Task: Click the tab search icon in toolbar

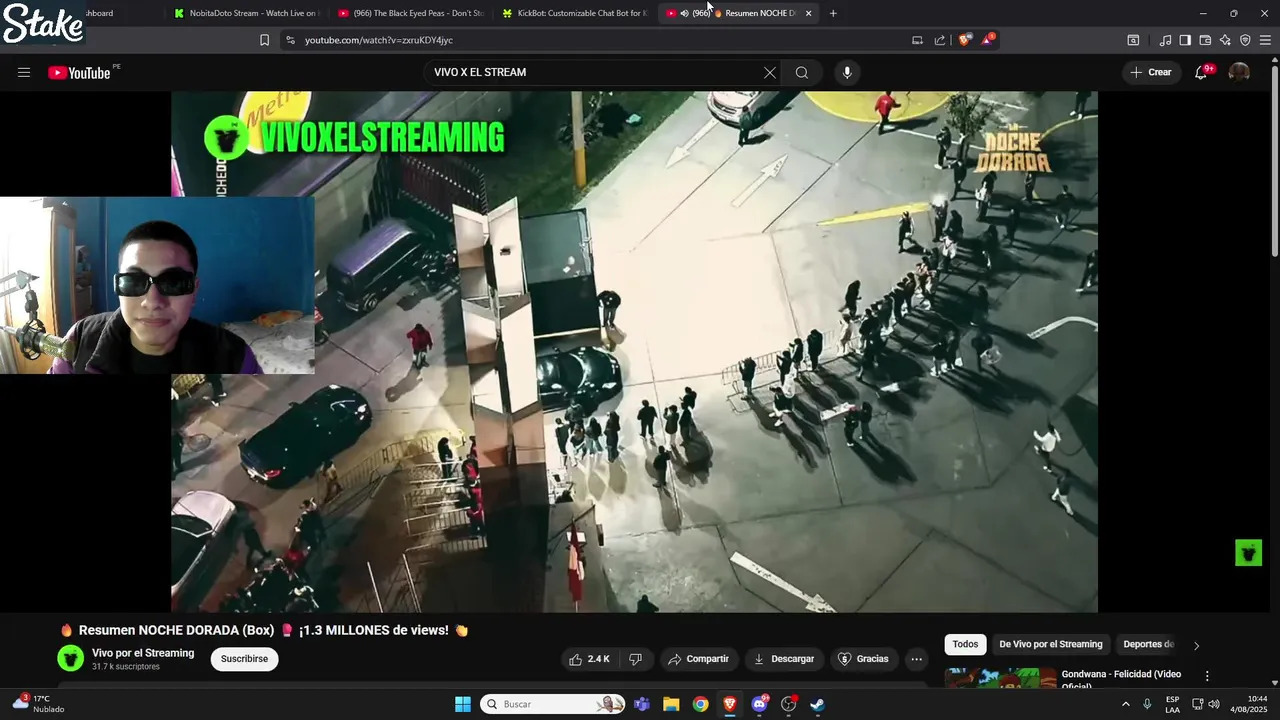Action: (1133, 40)
